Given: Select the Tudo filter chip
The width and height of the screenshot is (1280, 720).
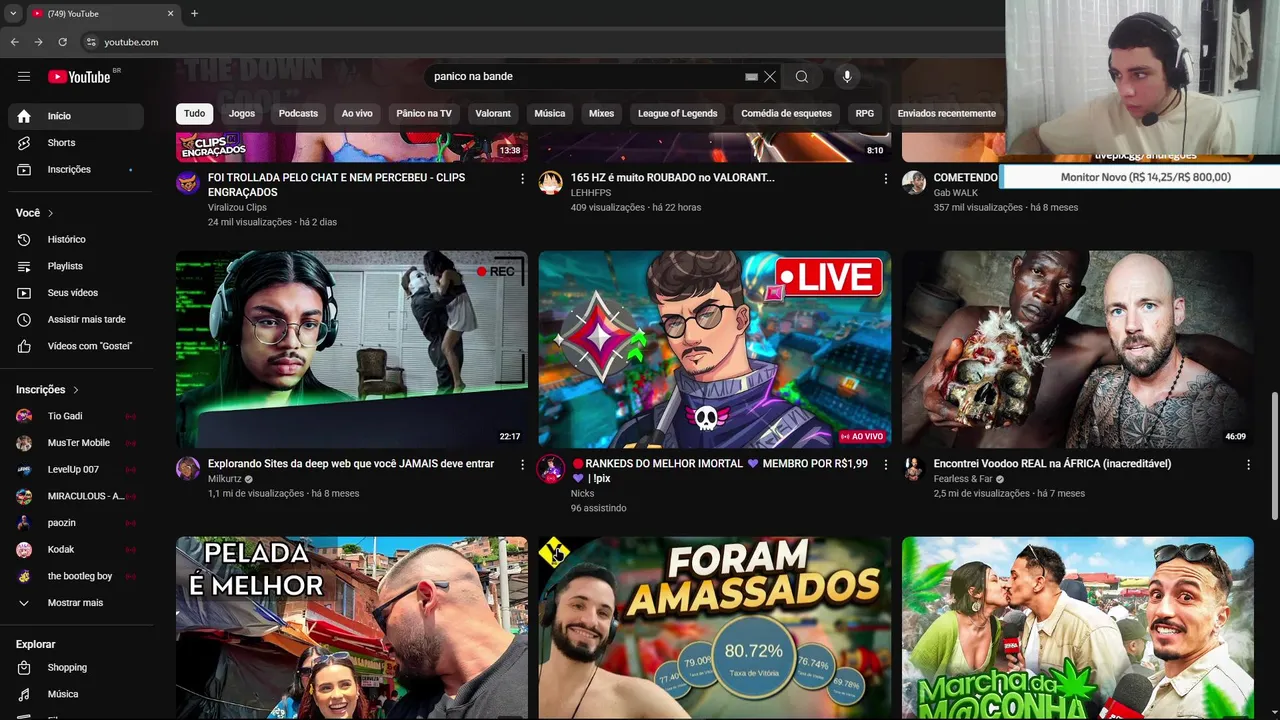Looking at the screenshot, I should point(194,114).
